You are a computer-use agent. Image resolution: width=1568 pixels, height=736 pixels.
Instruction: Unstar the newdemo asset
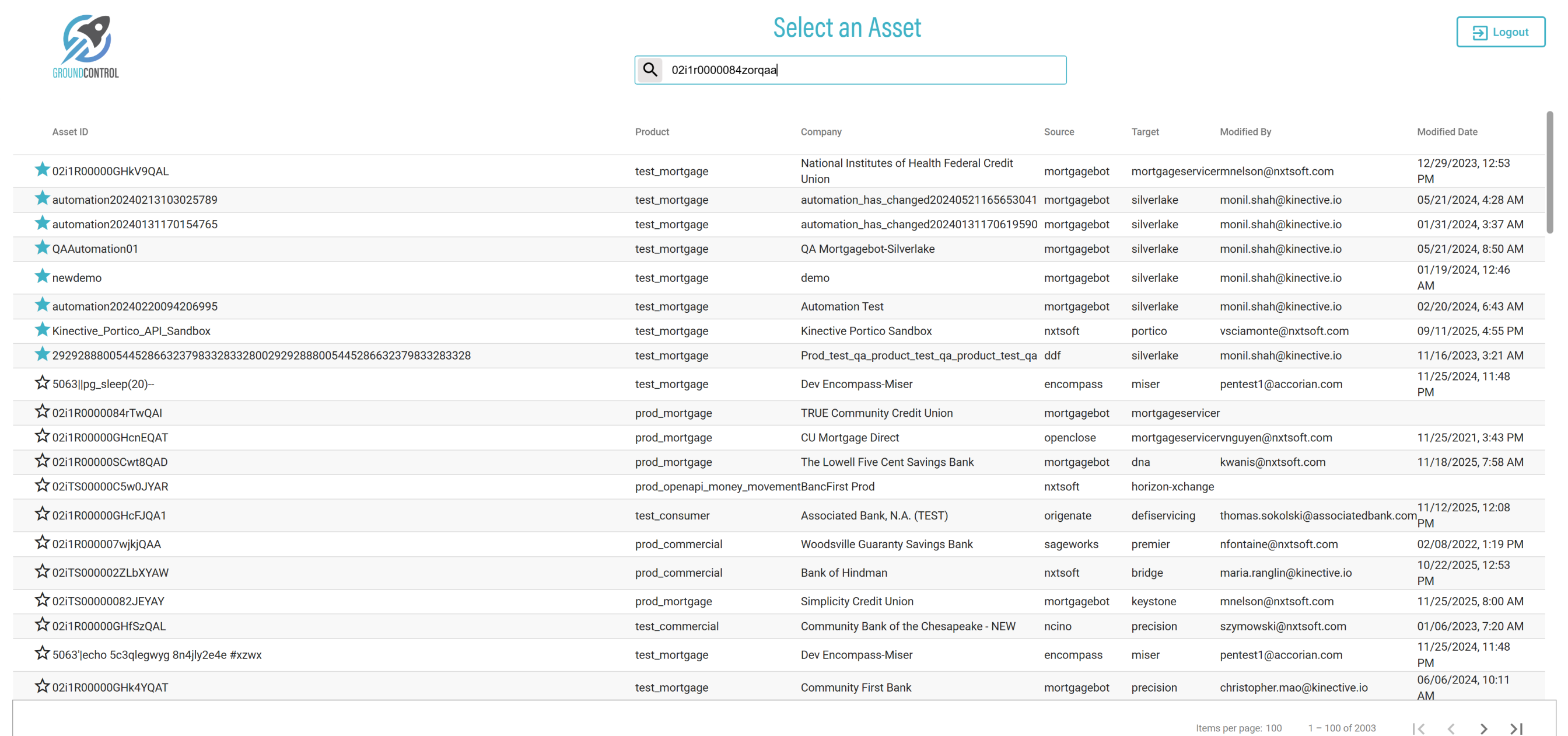(42, 277)
